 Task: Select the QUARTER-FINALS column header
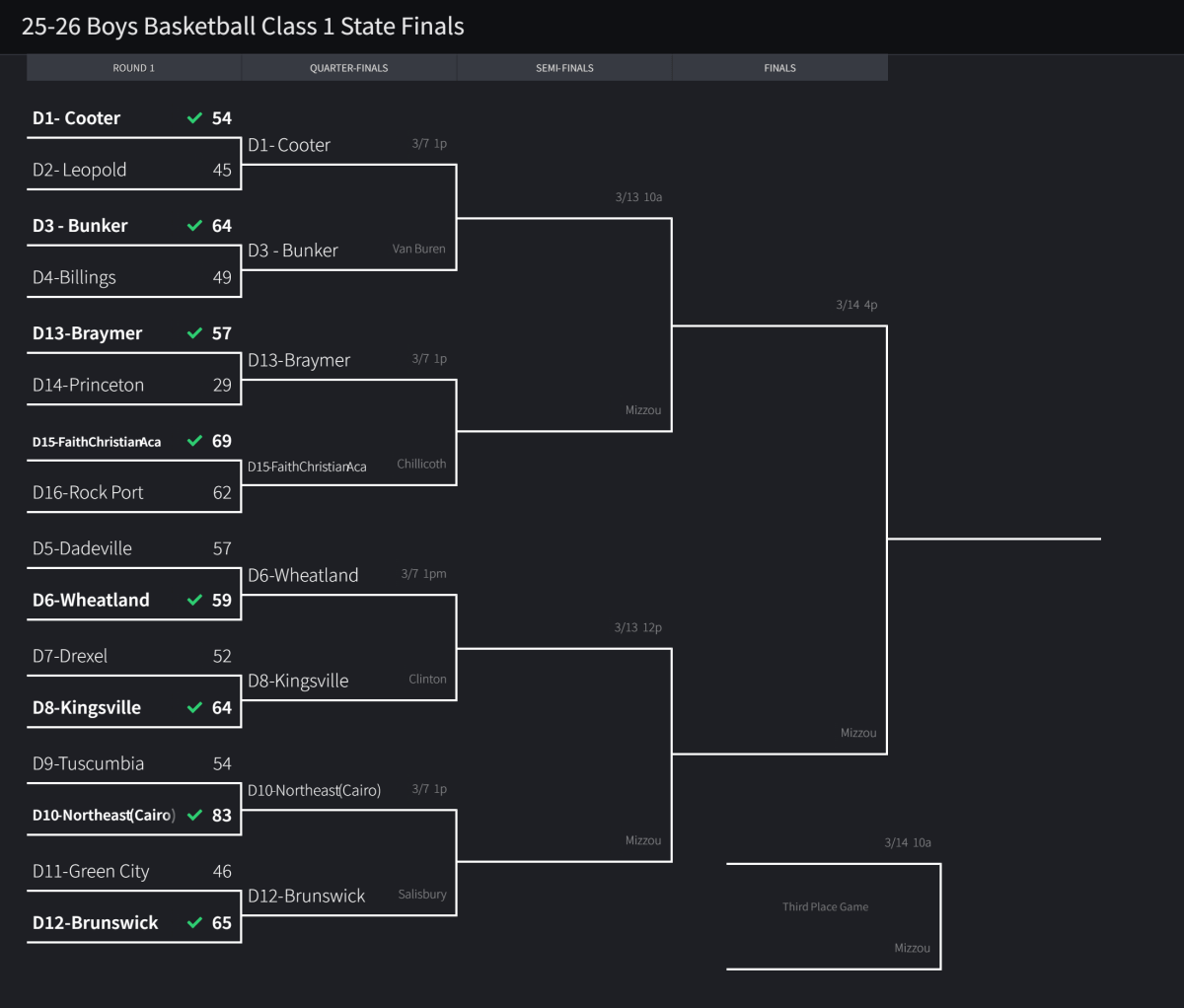[349, 68]
